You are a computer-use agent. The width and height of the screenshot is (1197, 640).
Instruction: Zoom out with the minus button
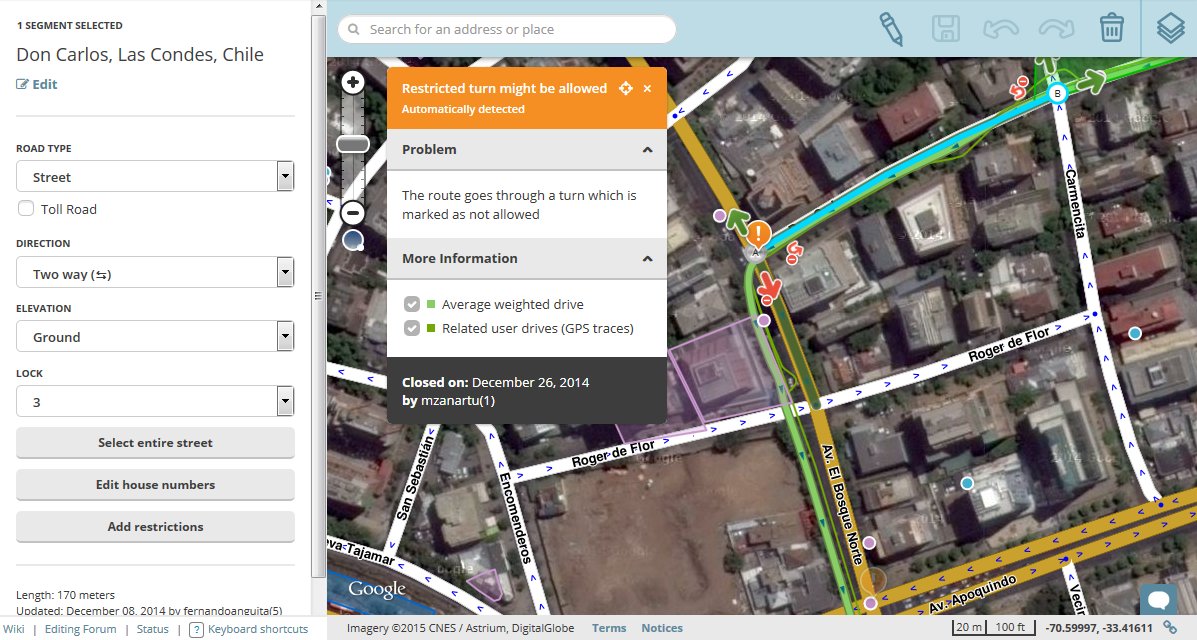[x=353, y=212]
